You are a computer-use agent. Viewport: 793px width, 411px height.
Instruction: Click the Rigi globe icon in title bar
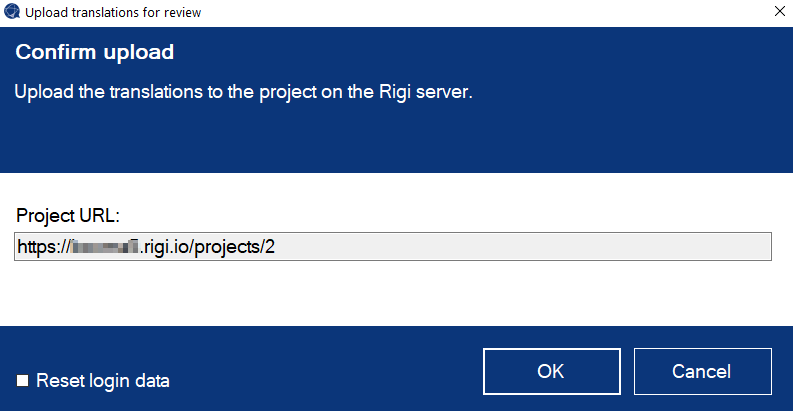pyautogui.click(x=12, y=11)
